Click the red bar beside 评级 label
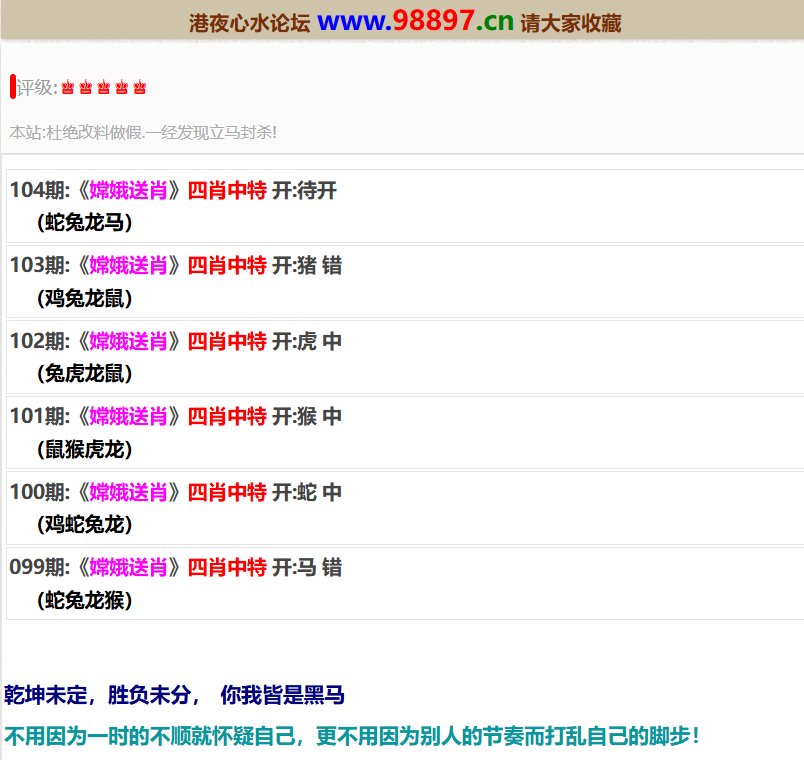The height and width of the screenshot is (760, 804). [12, 87]
